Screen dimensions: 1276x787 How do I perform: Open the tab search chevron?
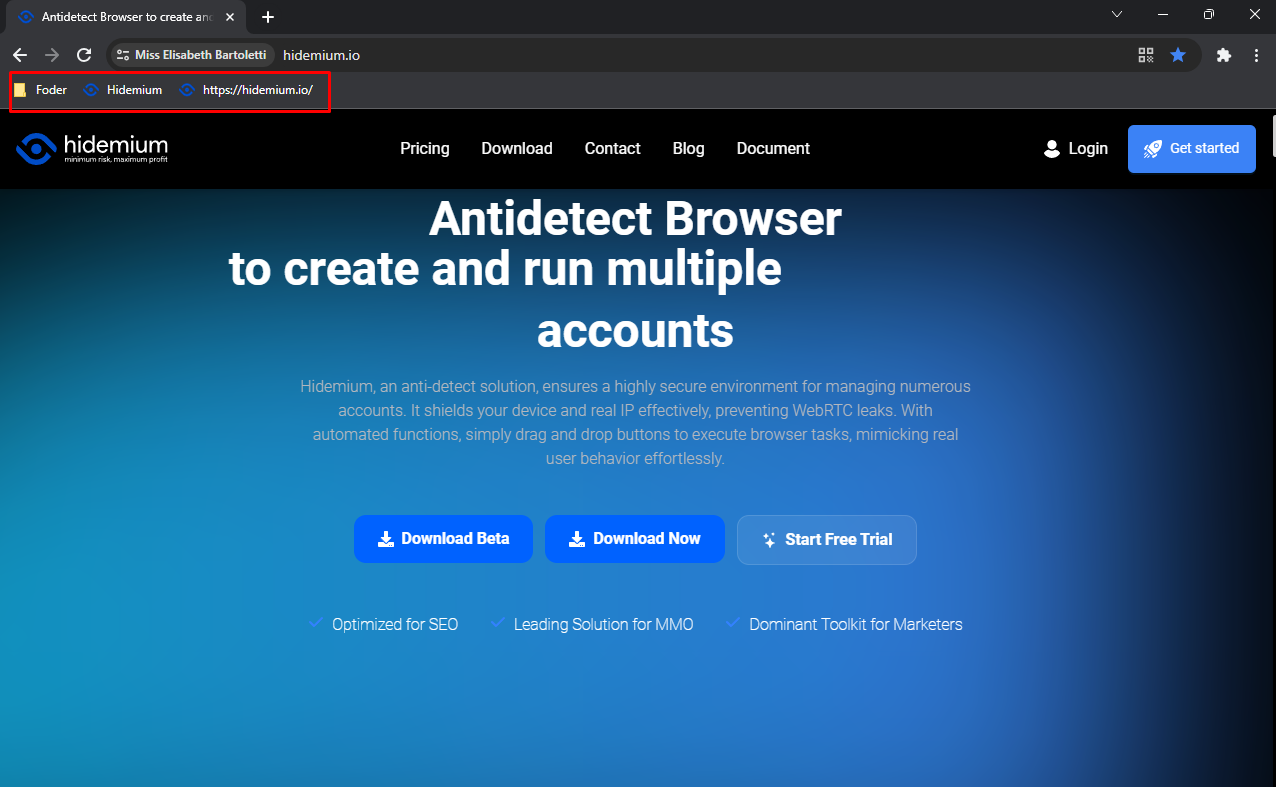[1117, 15]
